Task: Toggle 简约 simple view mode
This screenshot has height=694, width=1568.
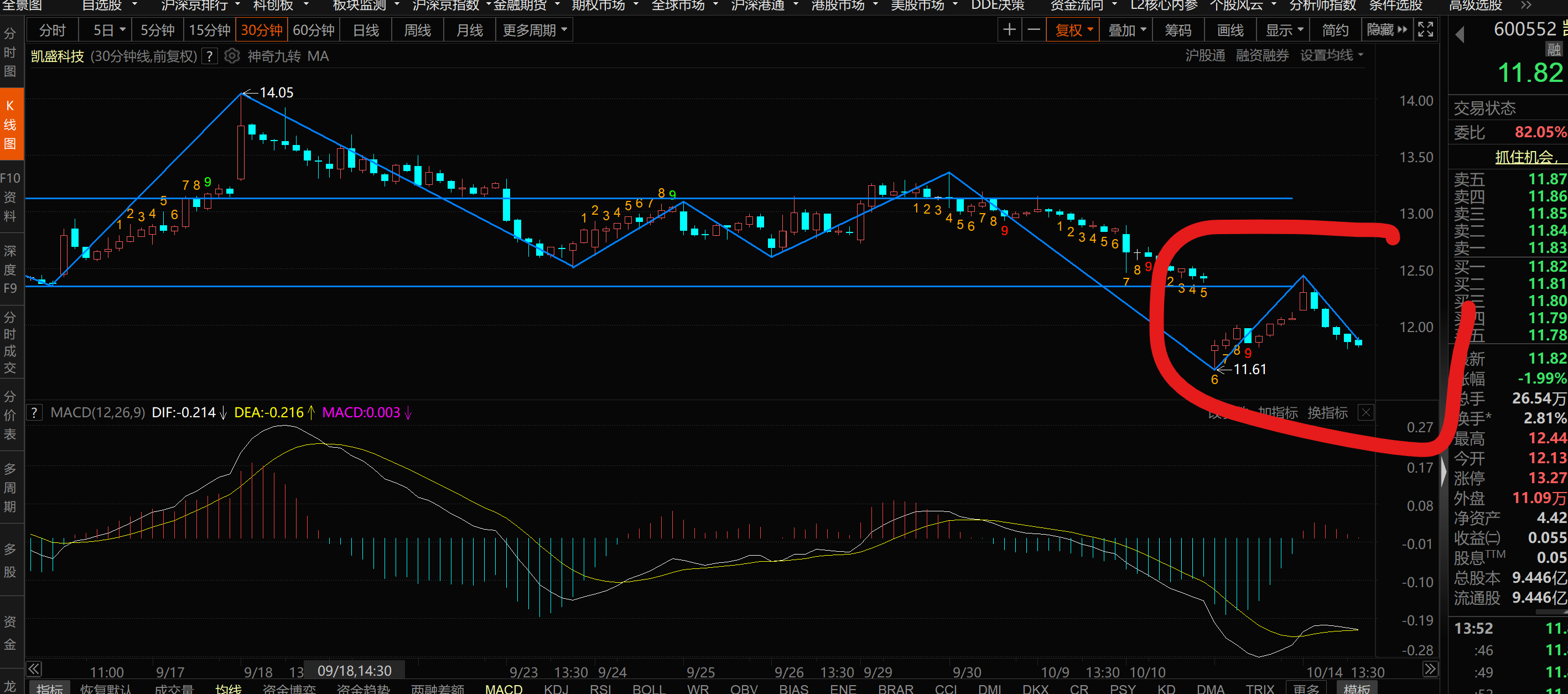Action: point(1335,30)
